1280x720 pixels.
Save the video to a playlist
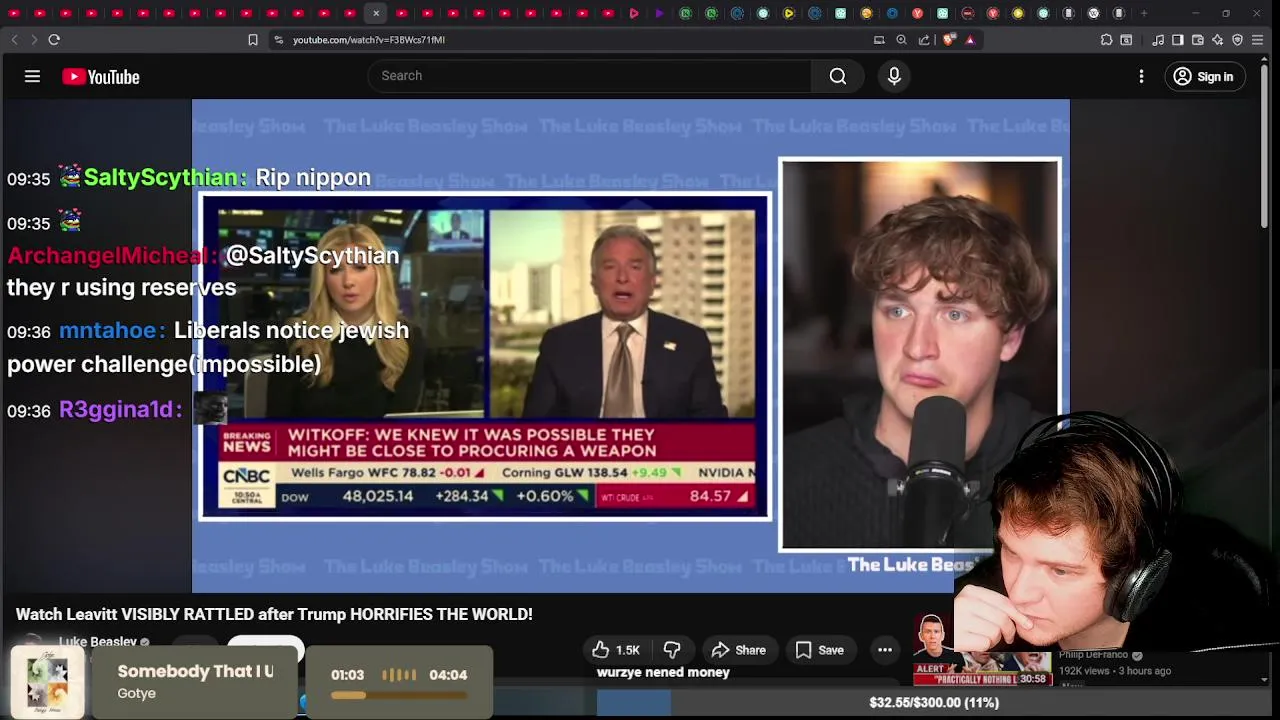820,650
